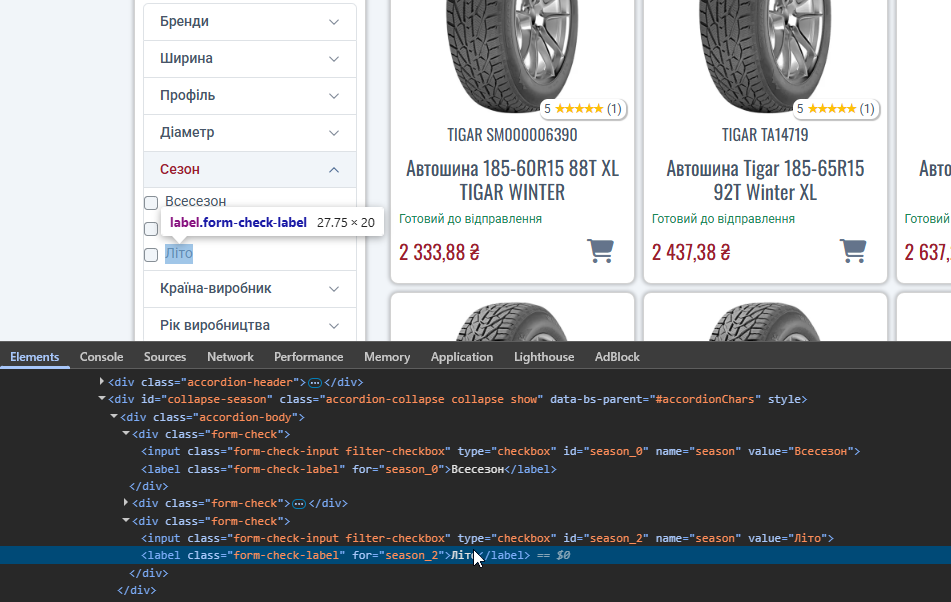Open star rating of TIGAR SM000006390 tire
Viewport: 951px width, 602px height.
pyautogui.click(x=583, y=109)
